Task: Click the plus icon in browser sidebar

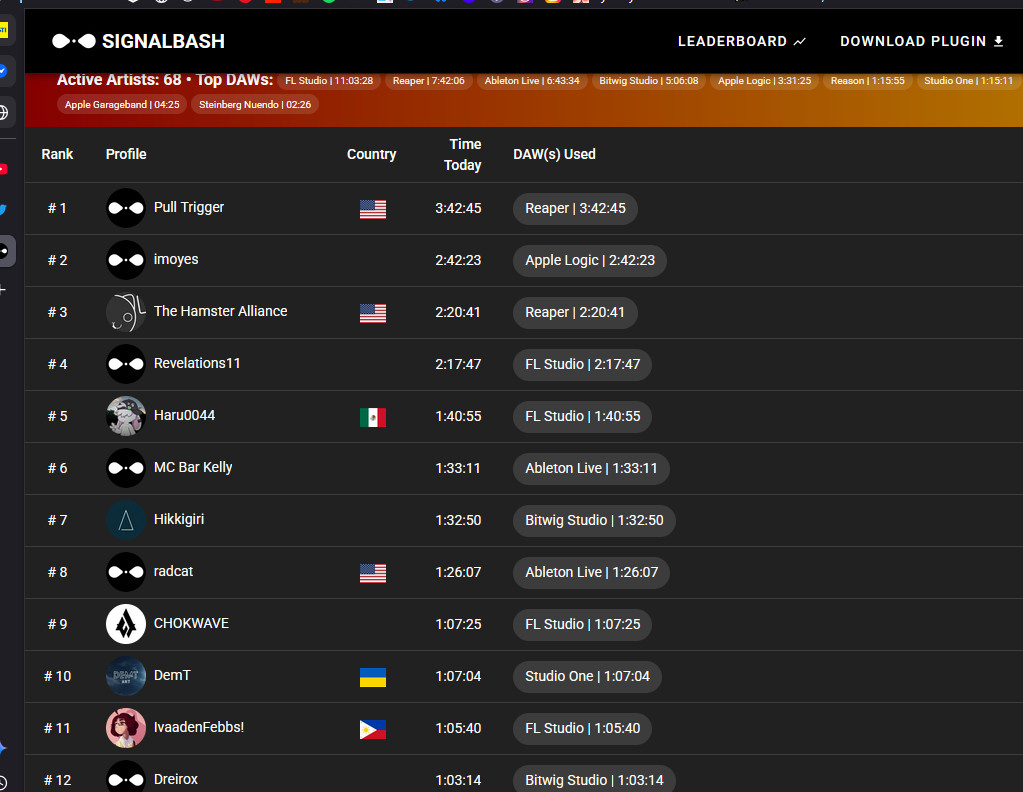Action: (x=3, y=290)
